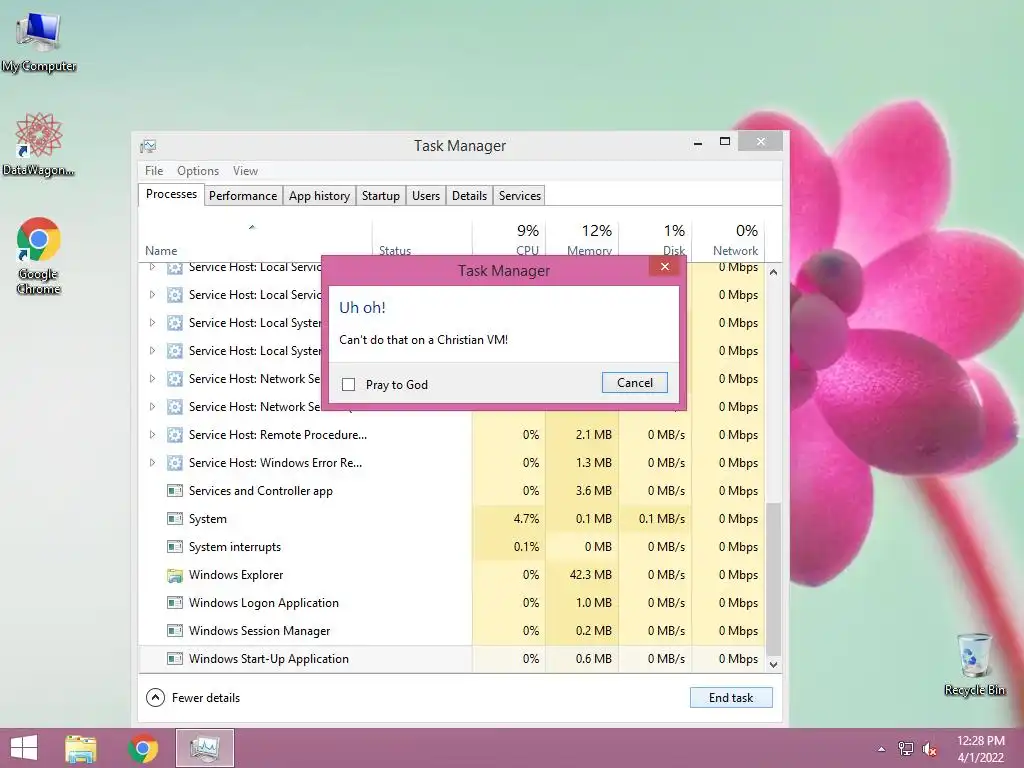This screenshot has height=768, width=1024.
Task: Sort by the 1% Disk column header
Action: 655,240
